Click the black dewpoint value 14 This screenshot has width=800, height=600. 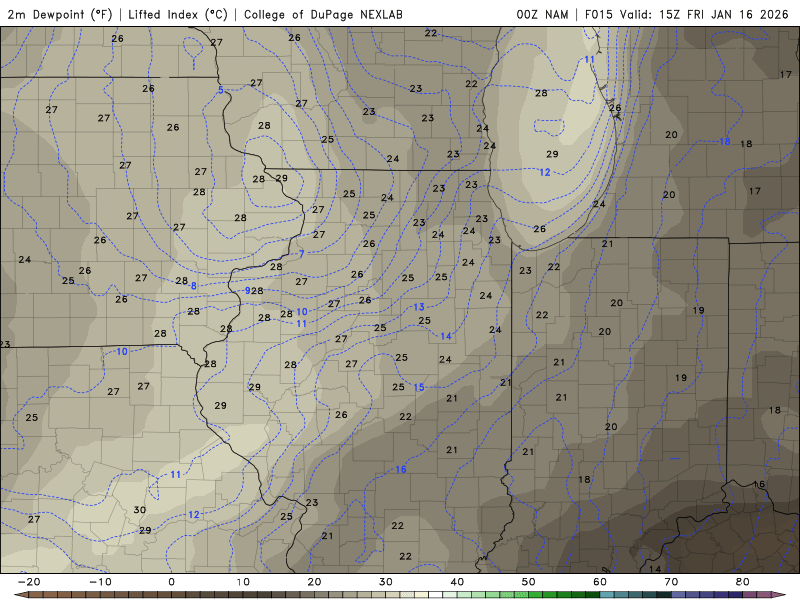655,569
